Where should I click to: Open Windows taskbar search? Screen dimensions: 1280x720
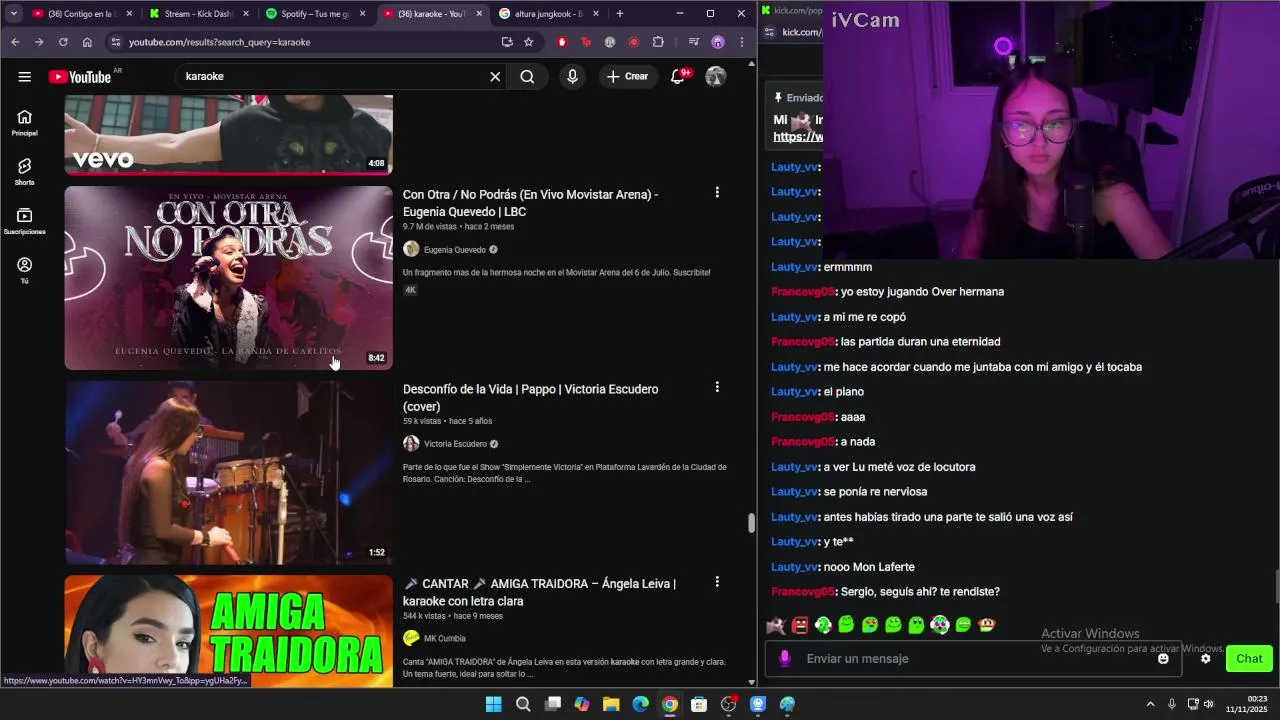pyautogui.click(x=523, y=704)
